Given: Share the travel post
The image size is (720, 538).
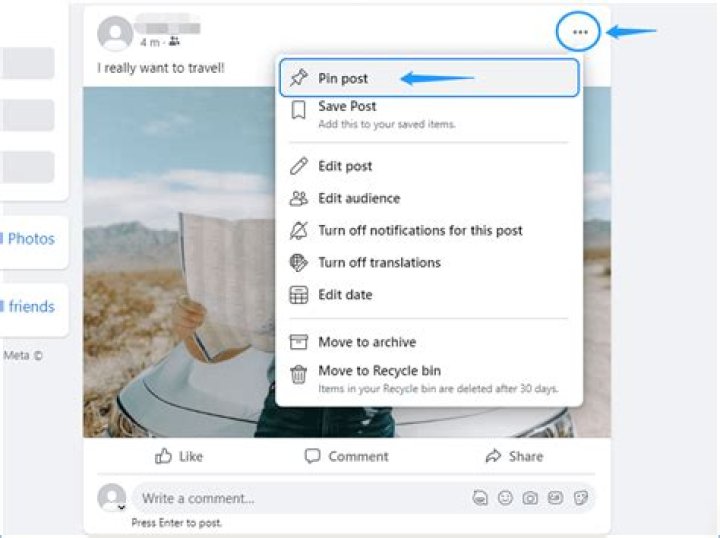Looking at the screenshot, I should (x=514, y=456).
